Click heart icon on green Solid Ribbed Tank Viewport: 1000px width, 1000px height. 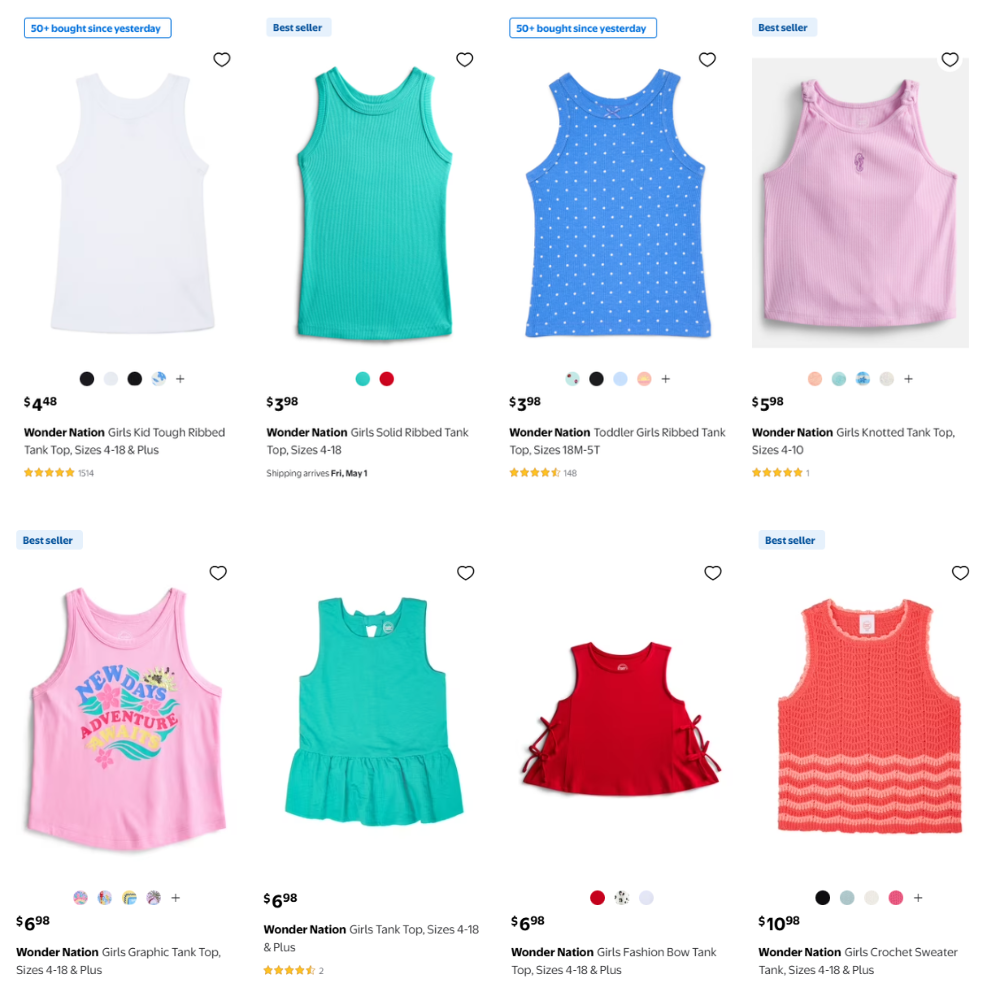(465, 60)
